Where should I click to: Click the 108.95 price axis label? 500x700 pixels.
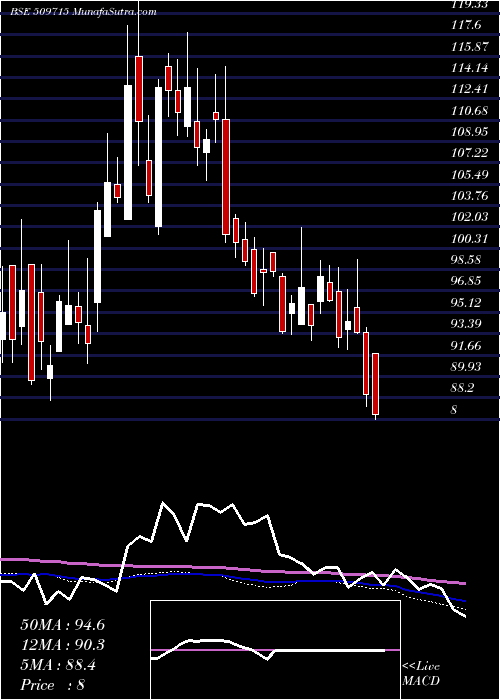coord(469,132)
